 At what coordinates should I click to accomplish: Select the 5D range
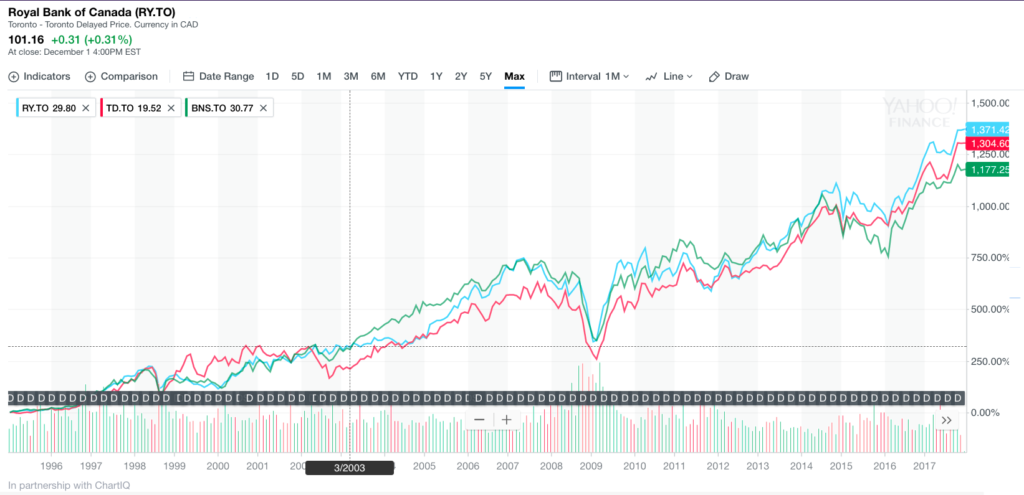pos(298,76)
